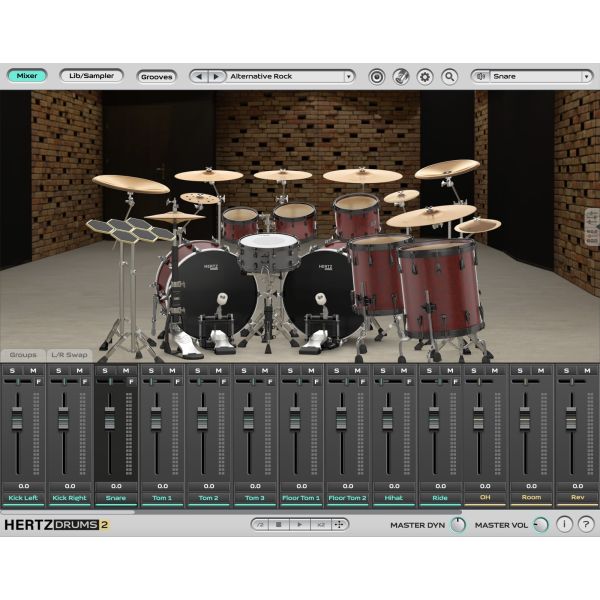Select the Floor Tom 1 channel label
600x600 pixels.
(x=301, y=498)
